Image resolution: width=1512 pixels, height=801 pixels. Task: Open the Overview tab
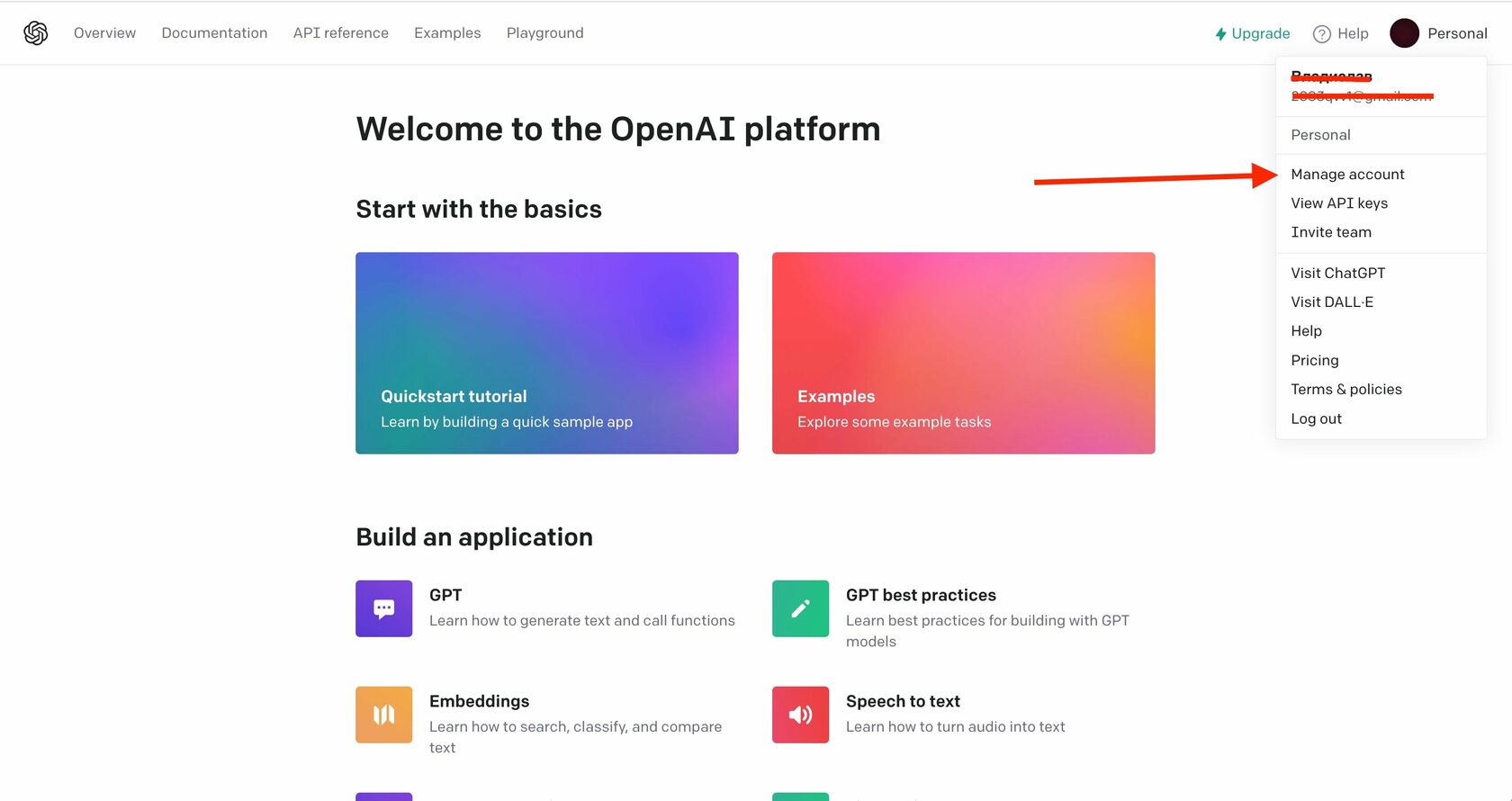pos(104,33)
